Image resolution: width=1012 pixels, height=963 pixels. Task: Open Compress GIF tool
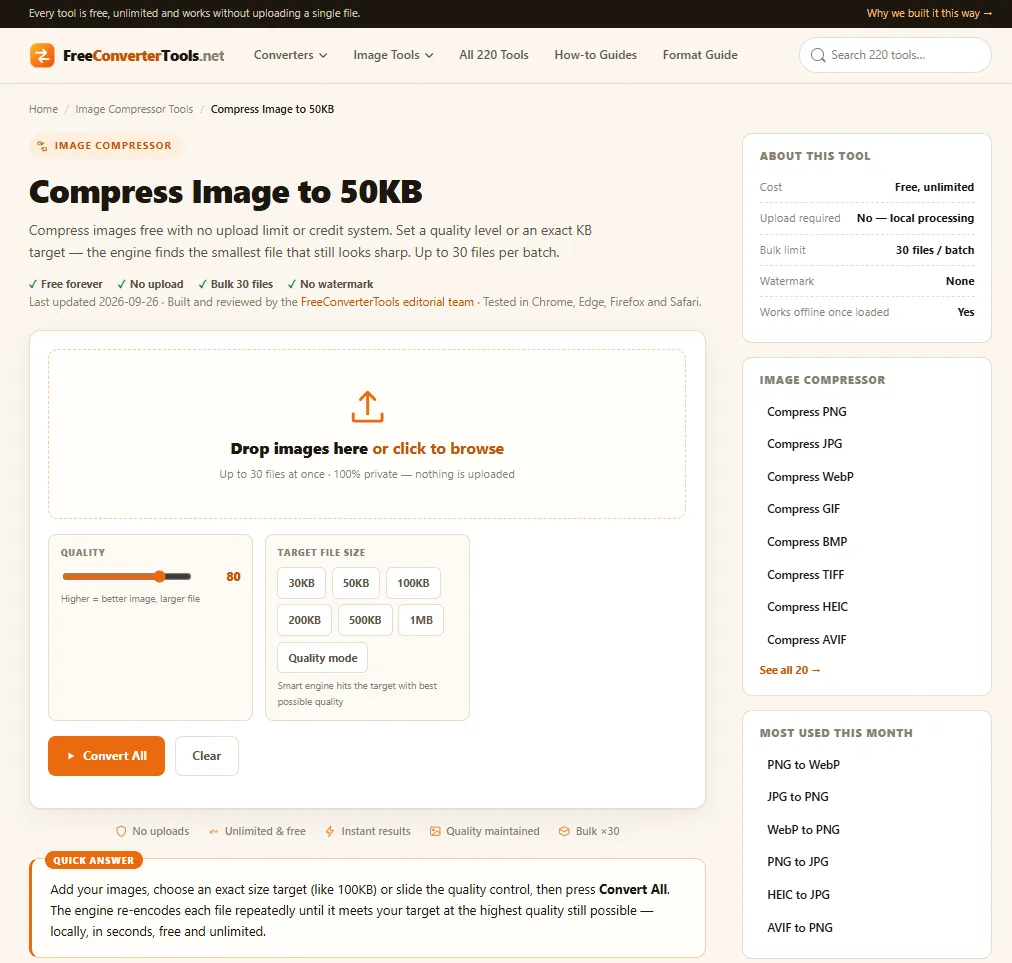[x=804, y=509]
